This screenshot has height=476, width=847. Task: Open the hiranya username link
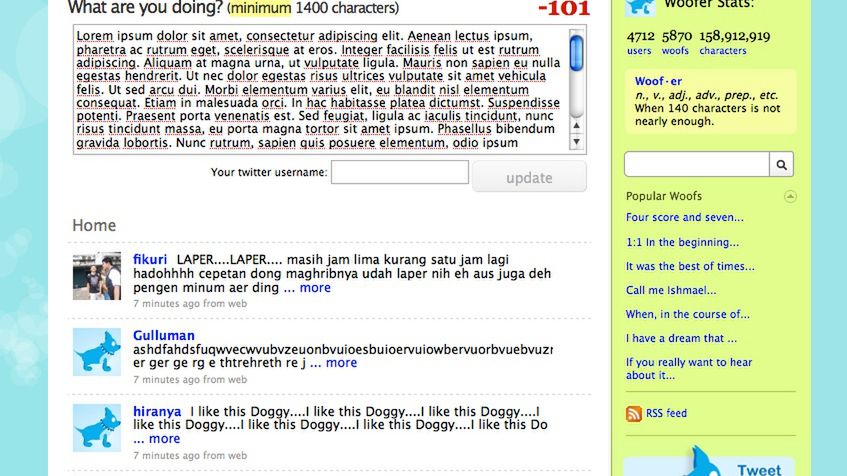[x=157, y=412]
